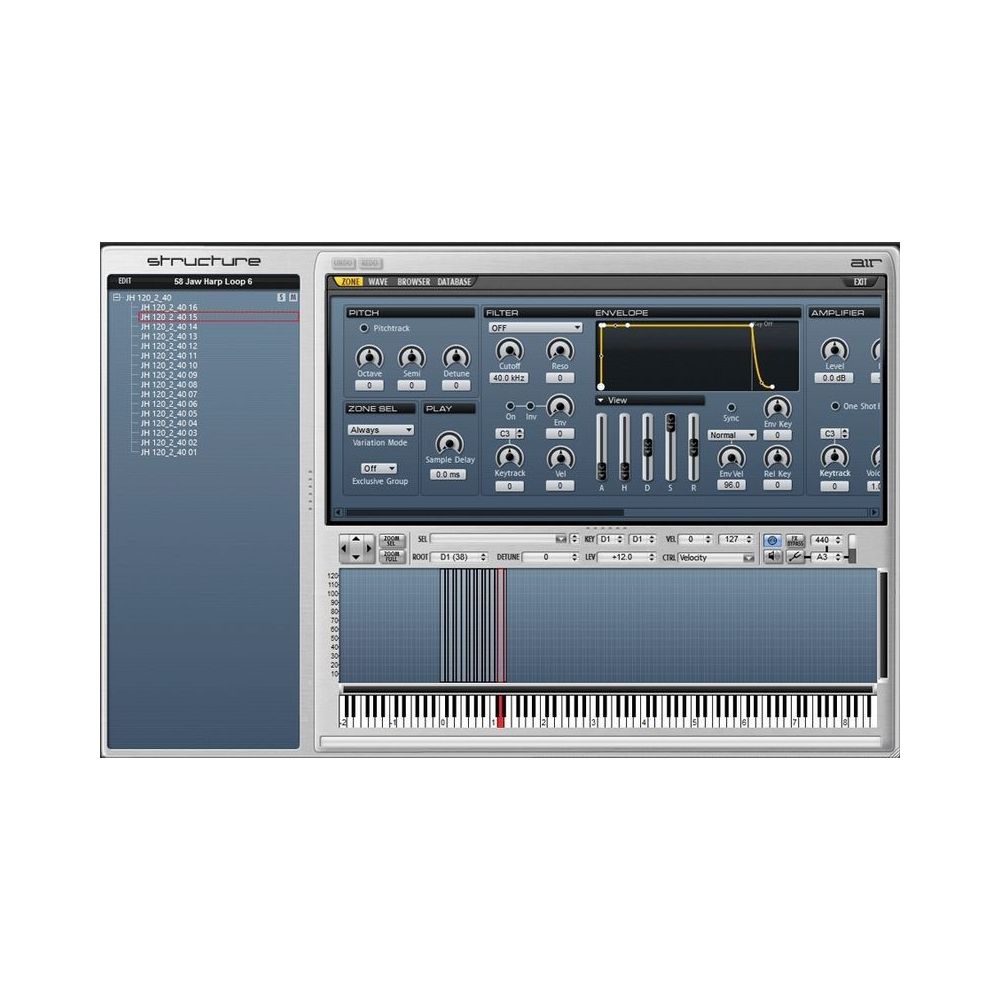
Task: Click the FX Bypass icon
Action: (794, 540)
